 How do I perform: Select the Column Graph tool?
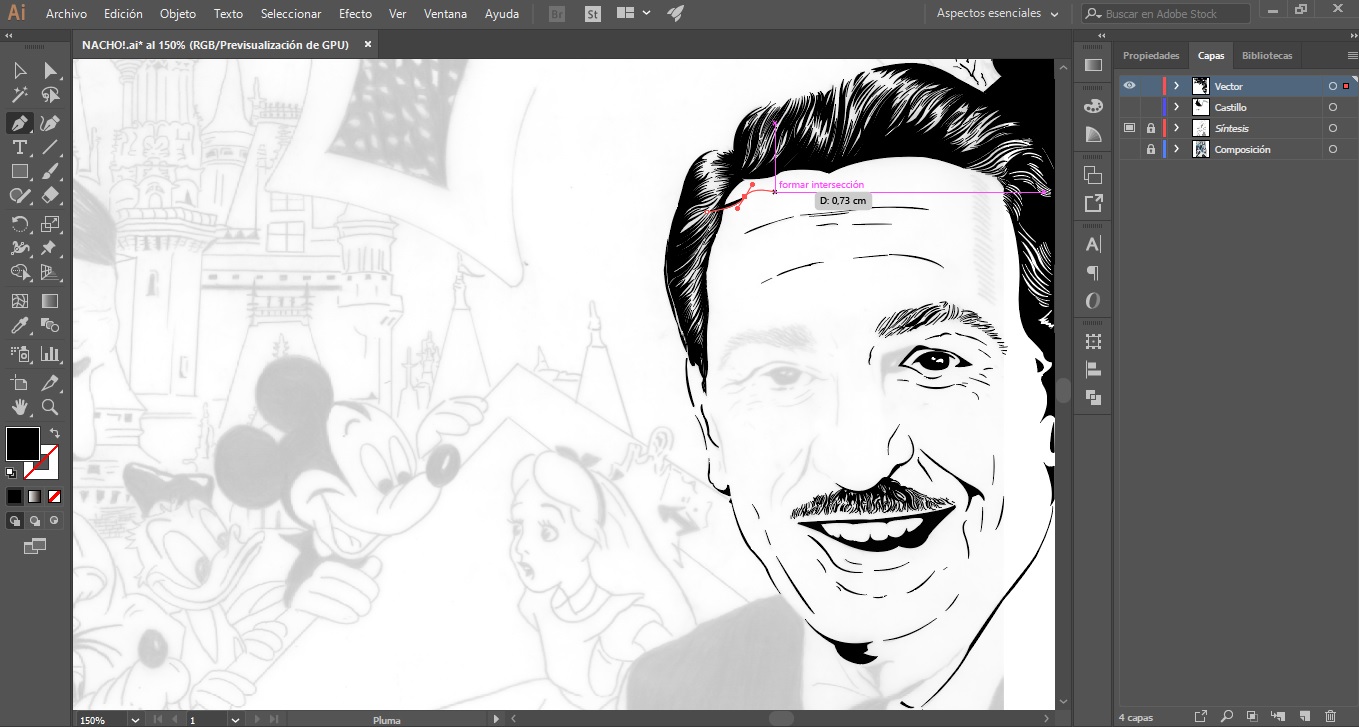tap(50, 354)
